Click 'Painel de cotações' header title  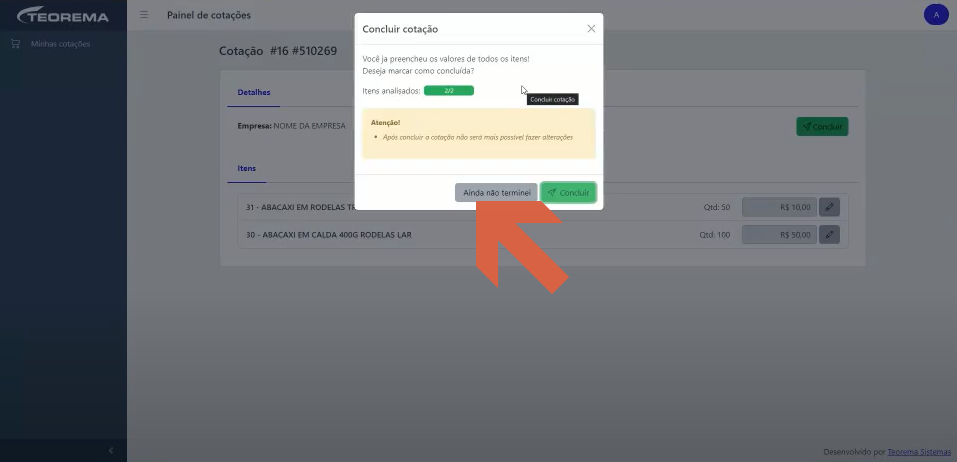(x=209, y=15)
